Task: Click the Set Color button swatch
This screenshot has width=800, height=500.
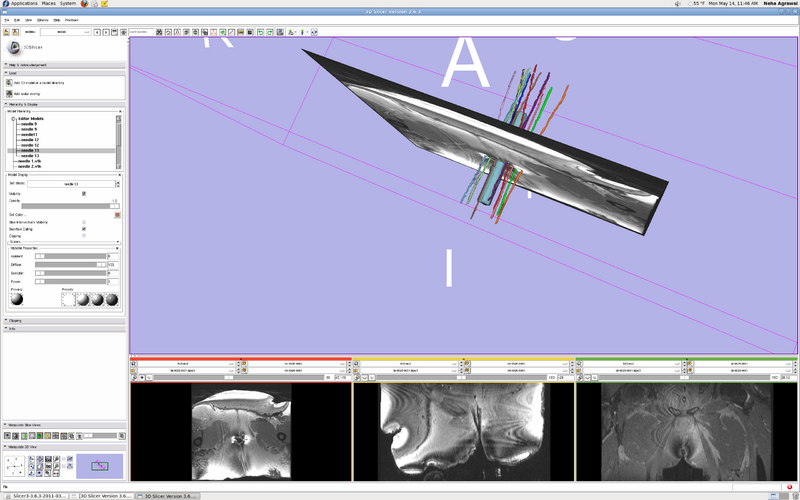Action: pyautogui.click(x=116, y=214)
